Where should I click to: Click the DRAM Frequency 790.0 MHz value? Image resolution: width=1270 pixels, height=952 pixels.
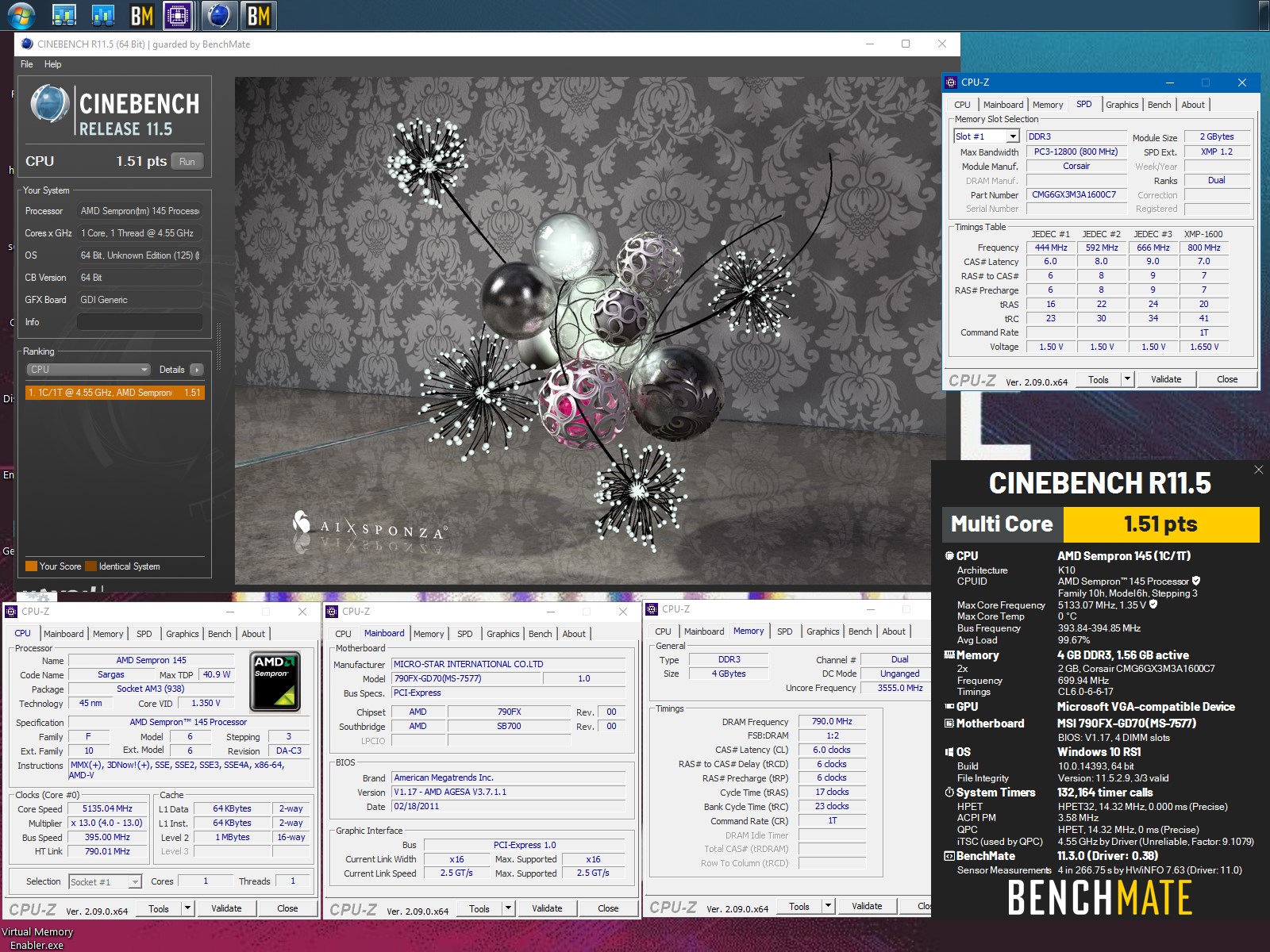(832, 722)
